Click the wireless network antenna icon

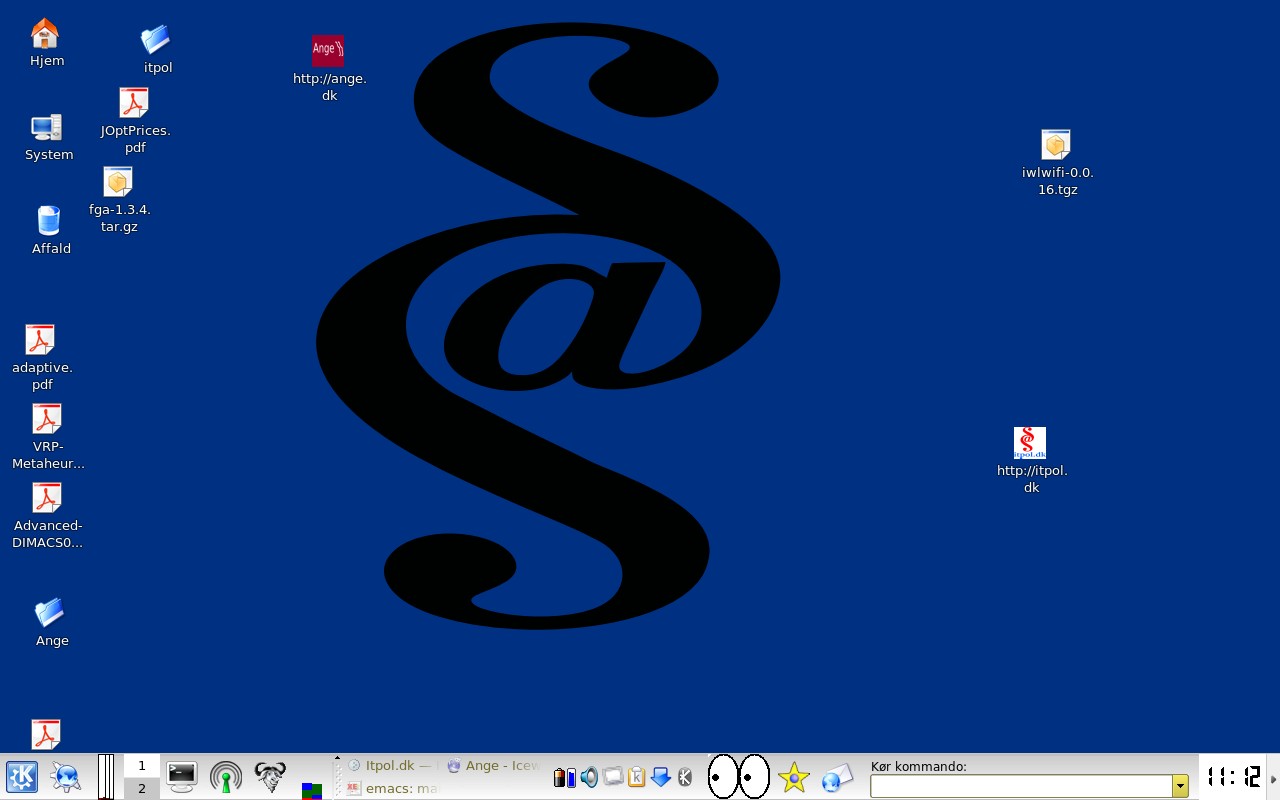pos(226,777)
